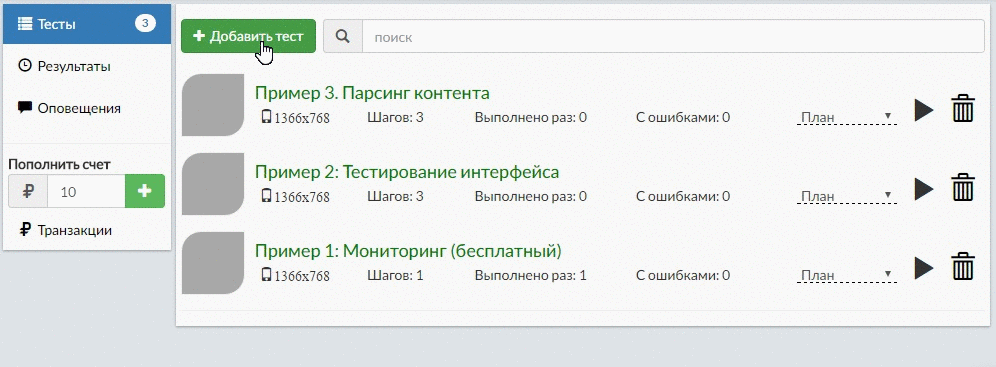Image resolution: width=996 pixels, height=367 pixels.
Task: Open link Пример 1: Мониторинг (бесплатный)
Action: point(408,251)
